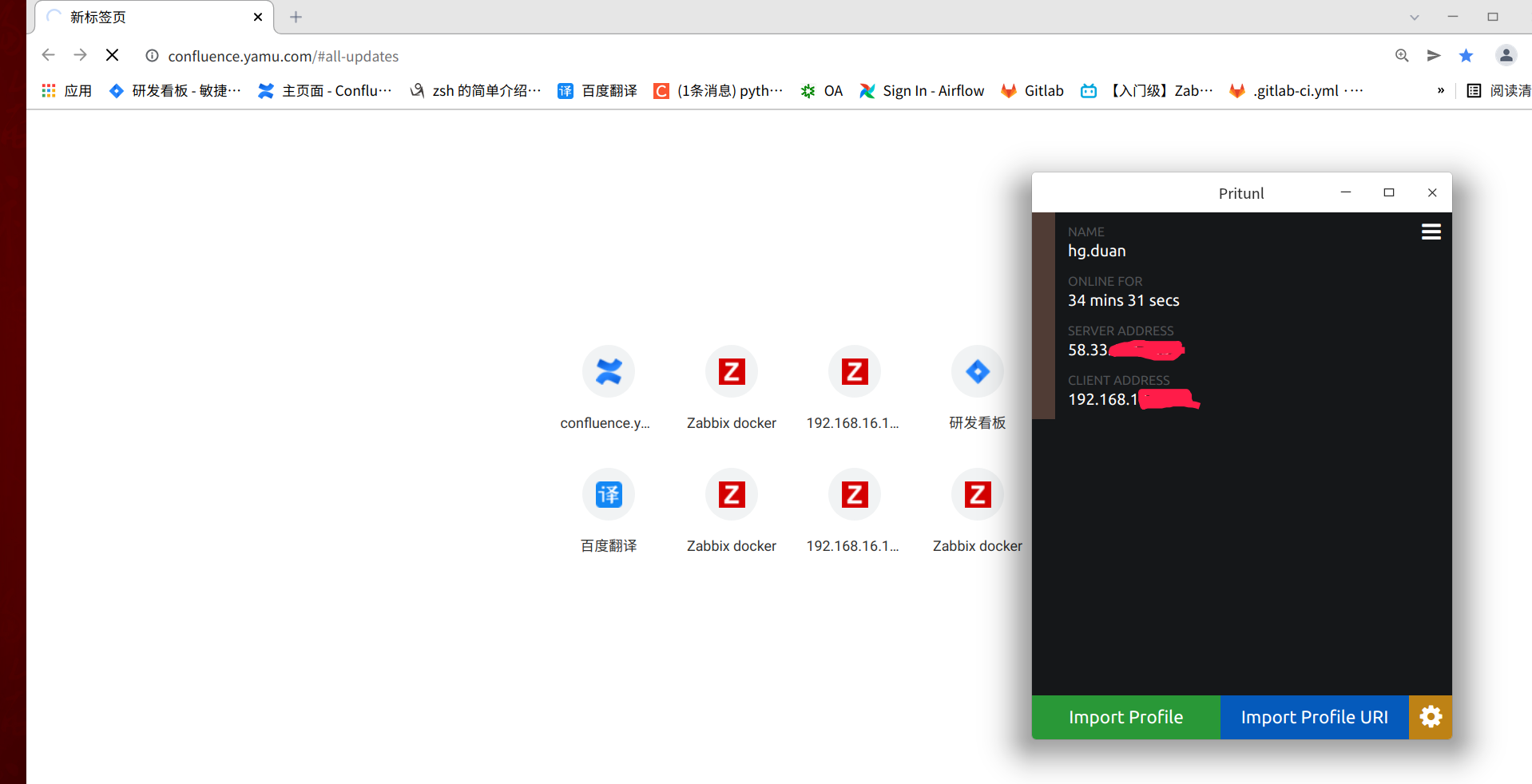The image size is (1532, 784).
Task: Select the 新标签页 tab
Action: (x=154, y=17)
